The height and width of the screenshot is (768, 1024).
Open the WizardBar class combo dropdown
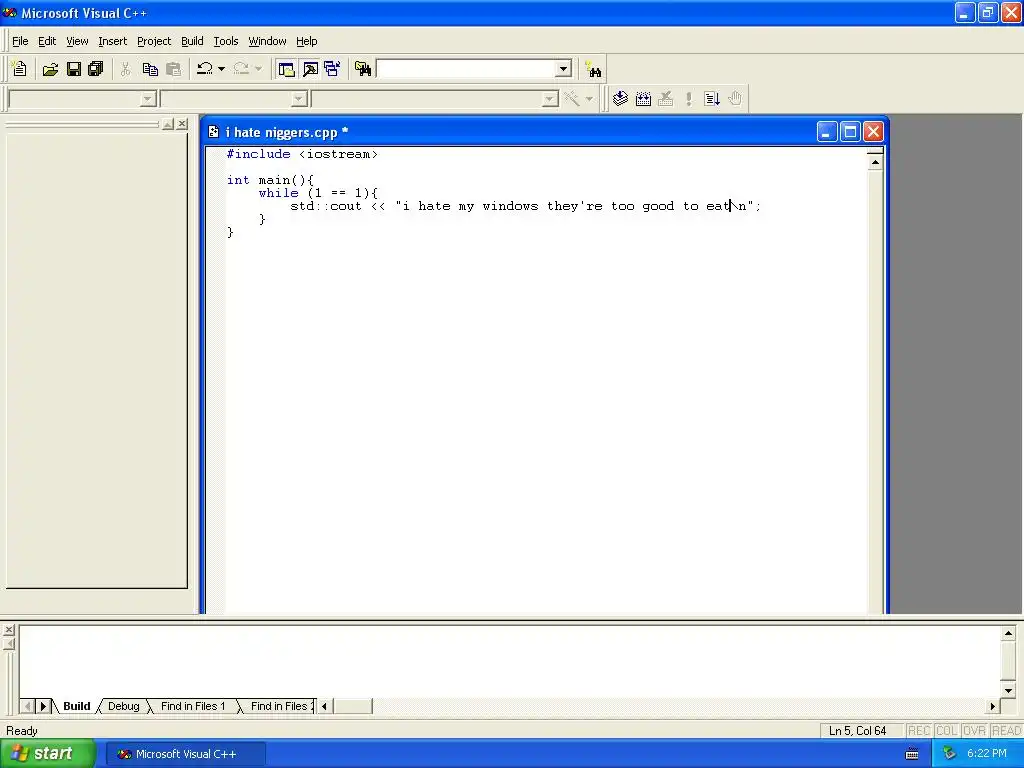coord(148,99)
